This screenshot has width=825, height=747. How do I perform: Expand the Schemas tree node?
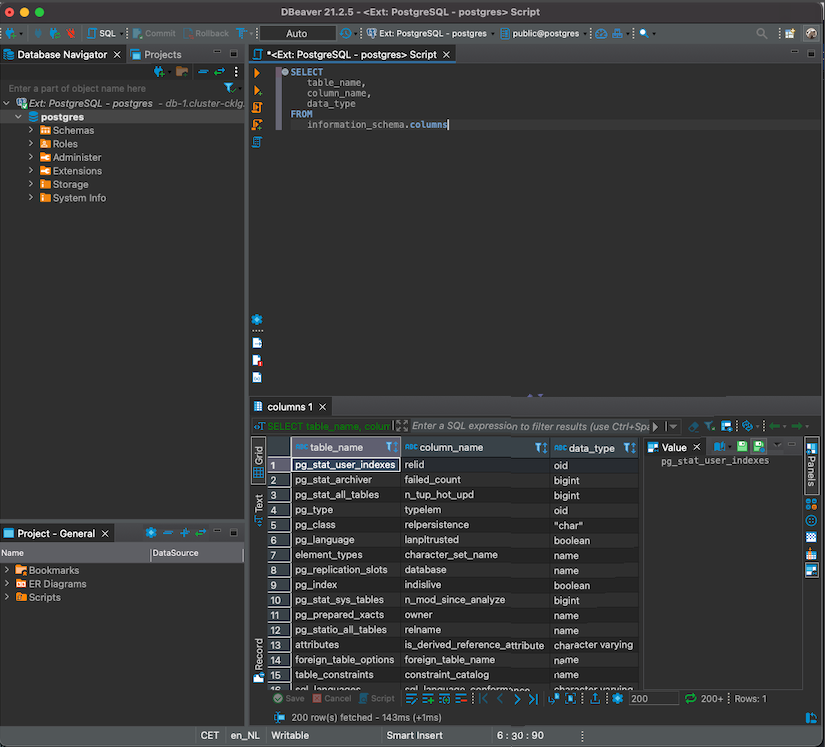pos(31,130)
